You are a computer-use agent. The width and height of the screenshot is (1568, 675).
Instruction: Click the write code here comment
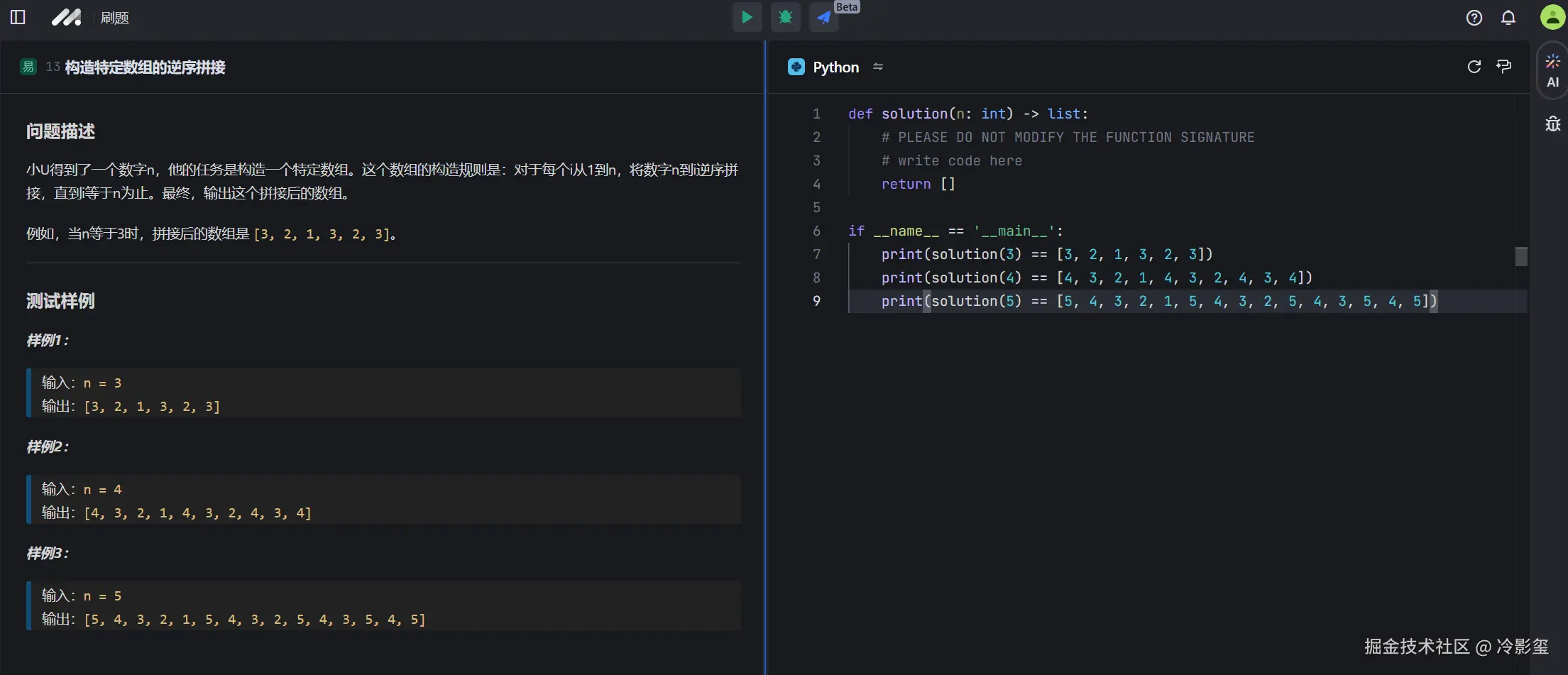(x=952, y=160)
